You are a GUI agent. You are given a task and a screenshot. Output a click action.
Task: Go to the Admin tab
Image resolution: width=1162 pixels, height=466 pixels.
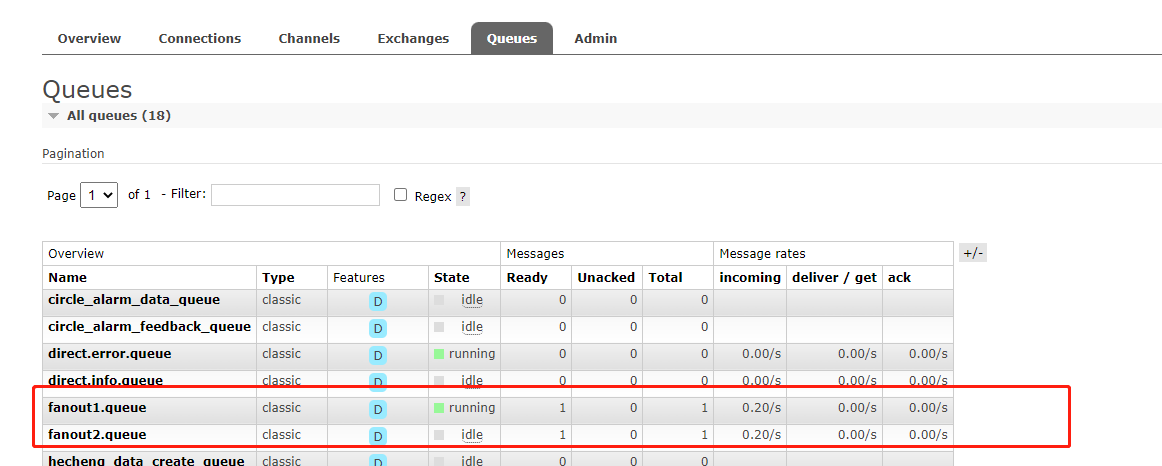595,38
